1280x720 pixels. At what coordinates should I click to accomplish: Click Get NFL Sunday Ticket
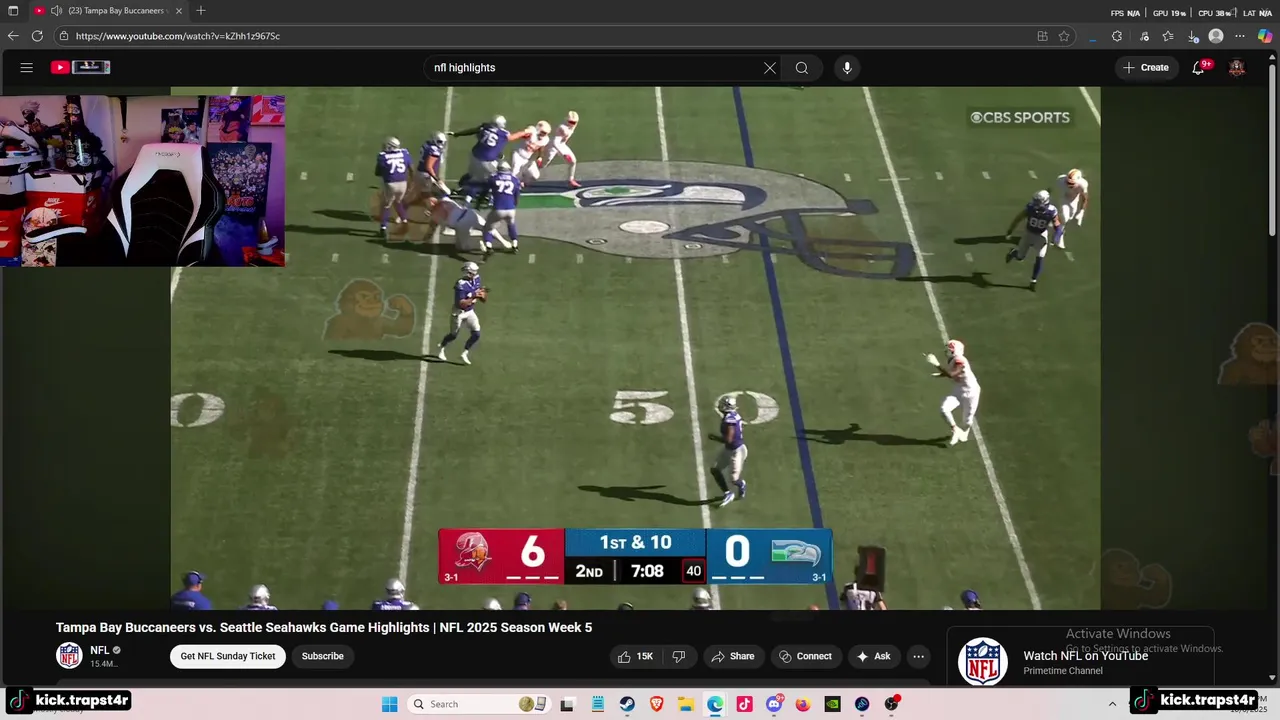(228, 656)
